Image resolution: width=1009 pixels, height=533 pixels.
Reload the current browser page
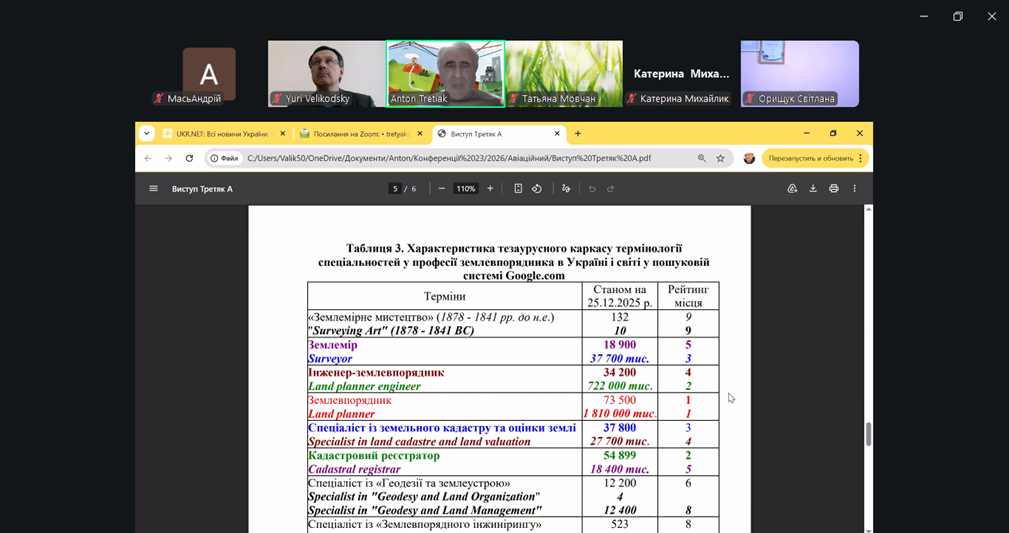189,158
